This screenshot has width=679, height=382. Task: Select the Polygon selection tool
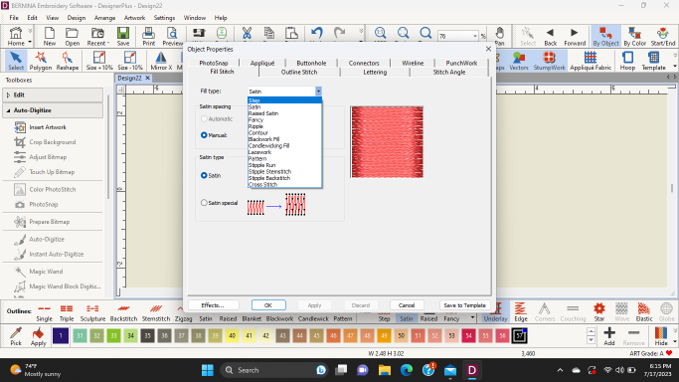point(40,61)
